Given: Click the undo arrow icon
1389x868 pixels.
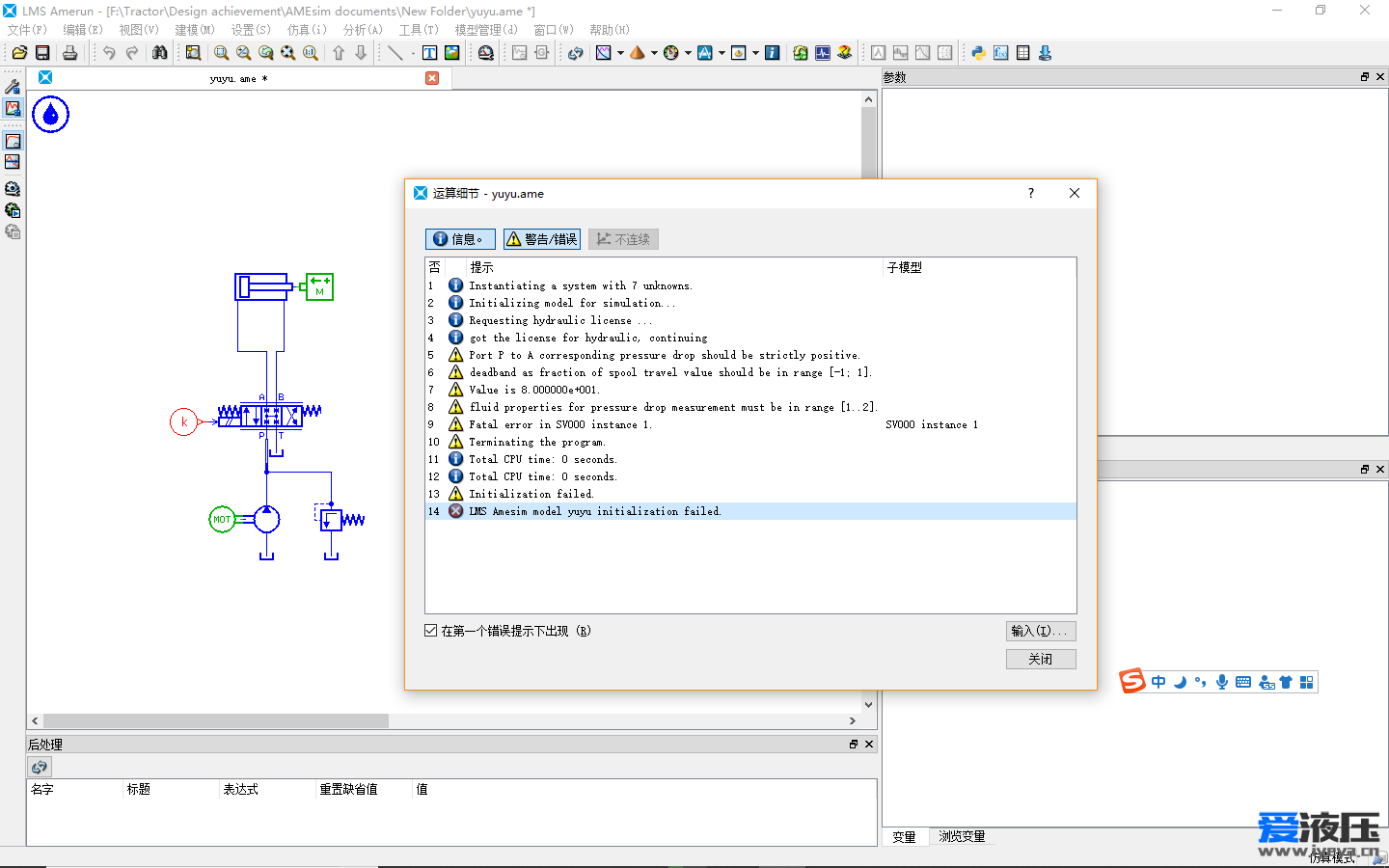Looking at the screenshot, I should click(109, 53).
